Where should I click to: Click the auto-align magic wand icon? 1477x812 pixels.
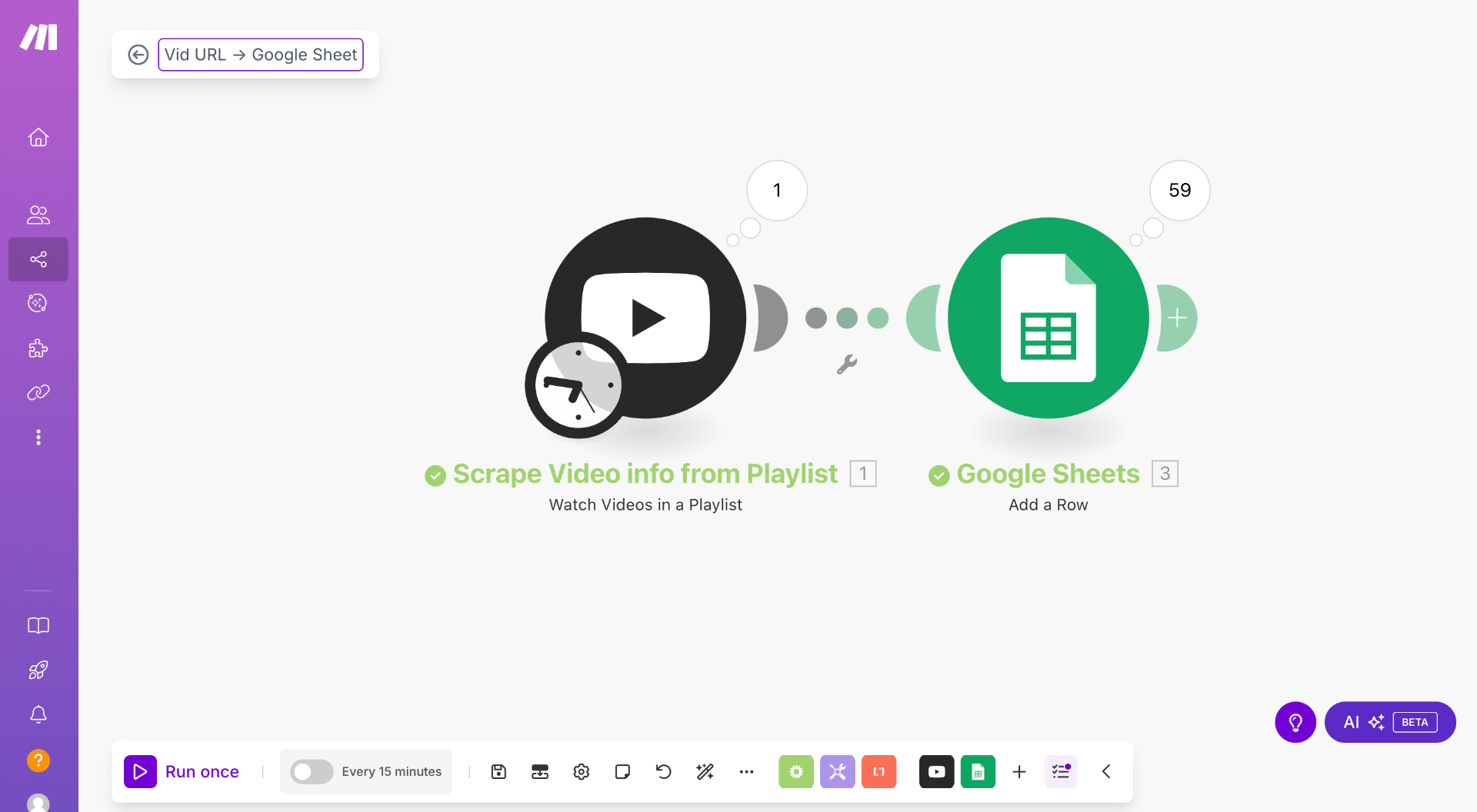[x=705, y=771]
